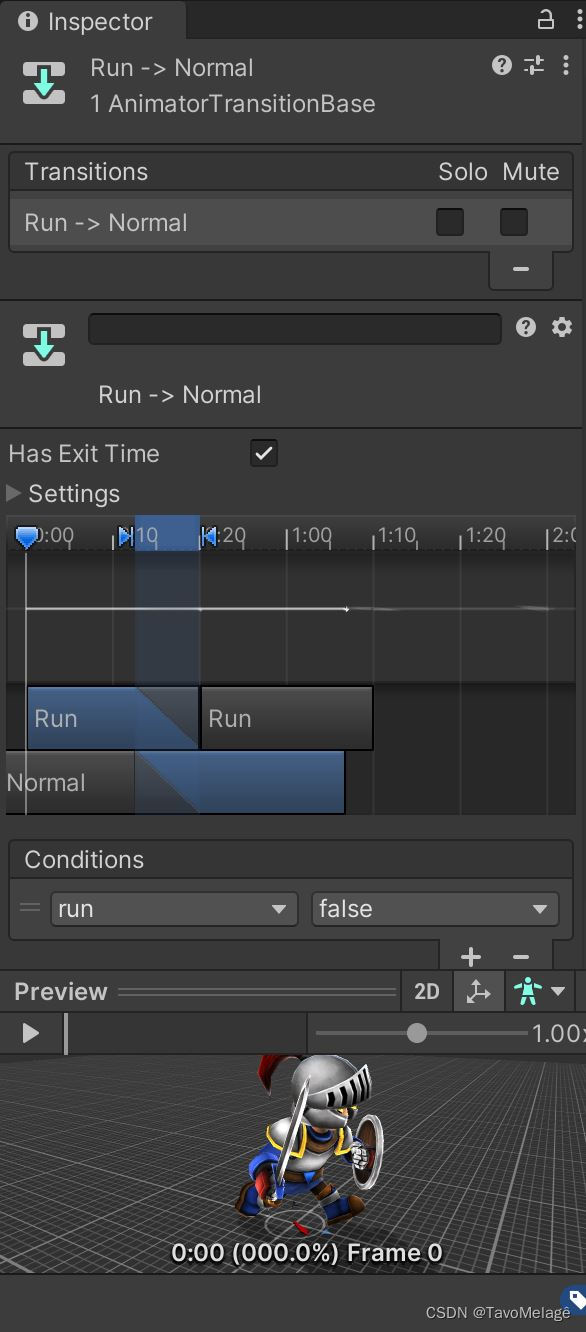
Task: Click the help icon next to the name field
Action: coord(526,328)
